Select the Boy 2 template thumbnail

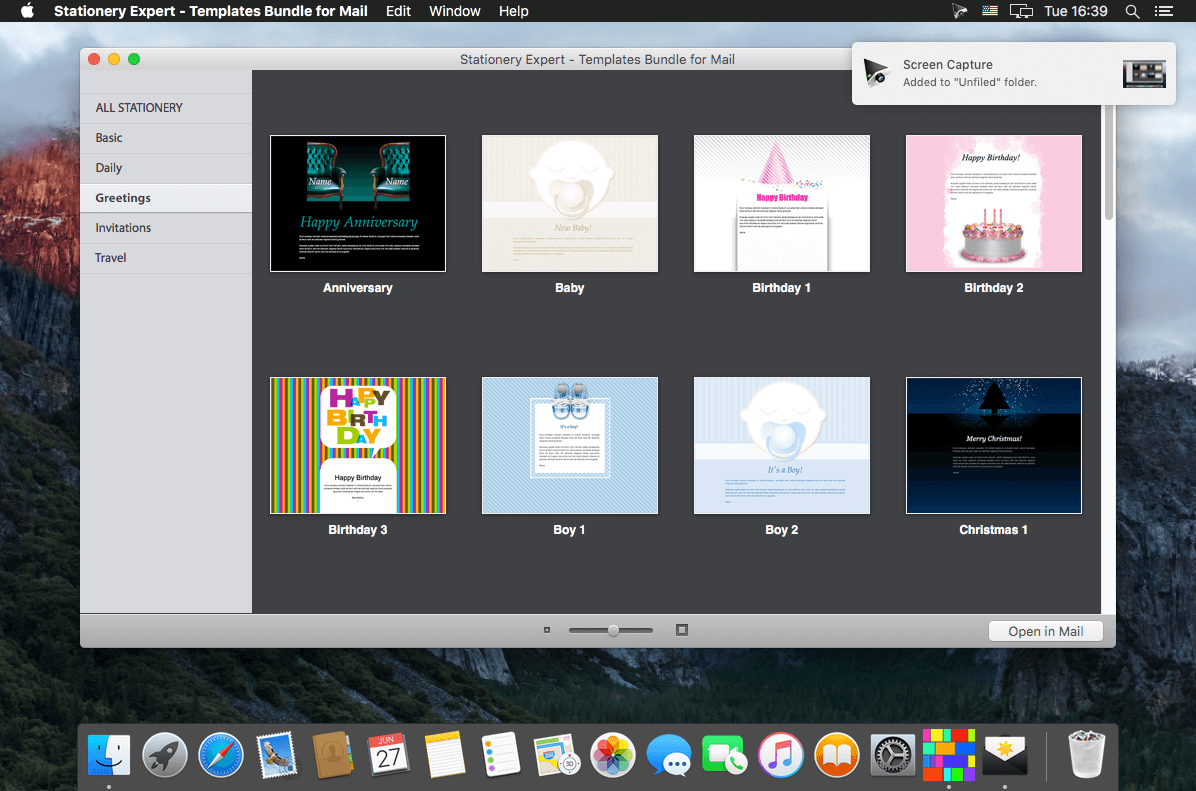782,445
